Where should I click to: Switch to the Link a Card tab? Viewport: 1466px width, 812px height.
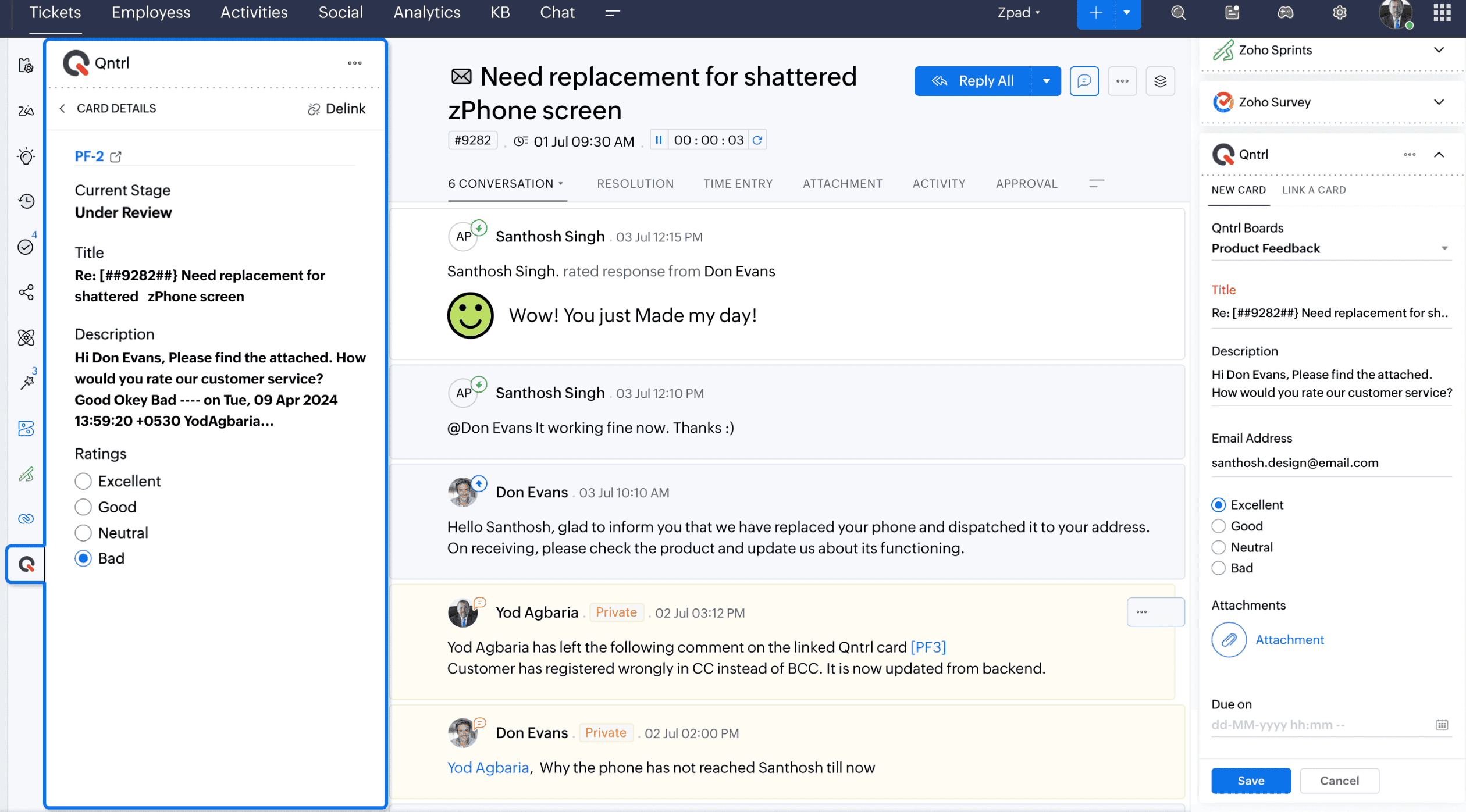click(x=1314, y=190)
